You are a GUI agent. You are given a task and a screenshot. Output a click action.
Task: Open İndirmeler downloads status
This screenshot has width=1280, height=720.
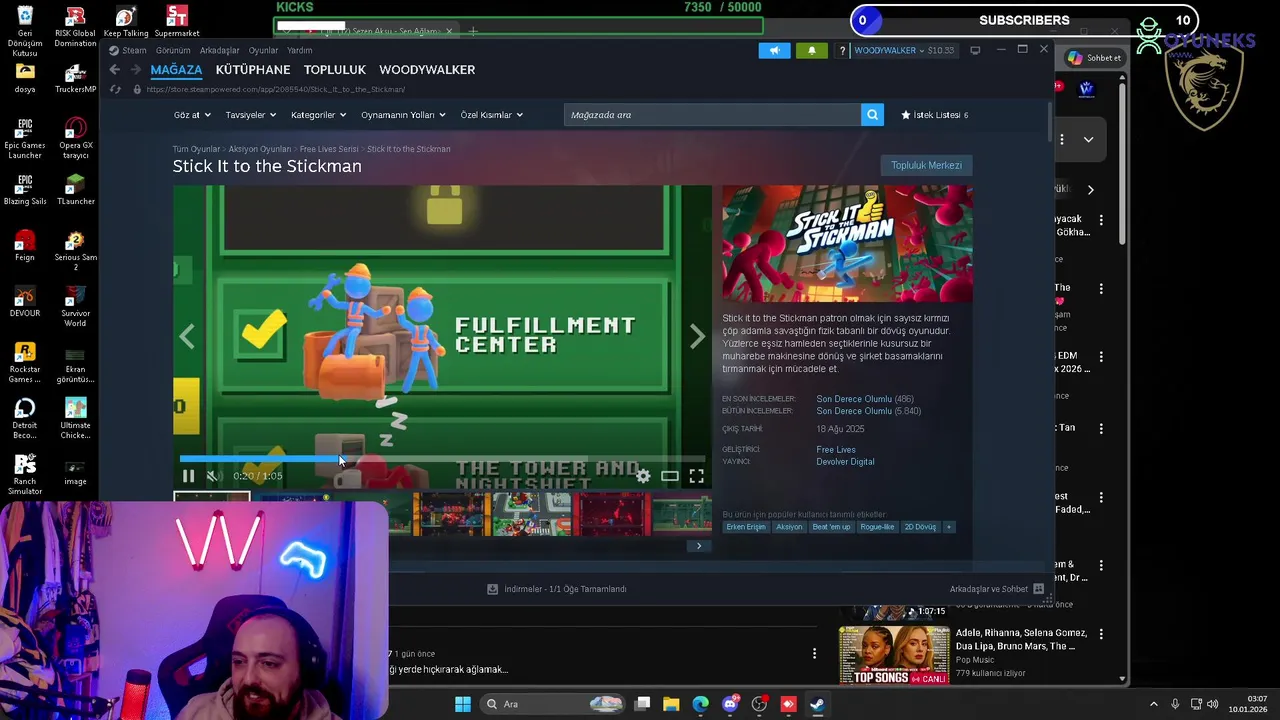coord(557,589)
